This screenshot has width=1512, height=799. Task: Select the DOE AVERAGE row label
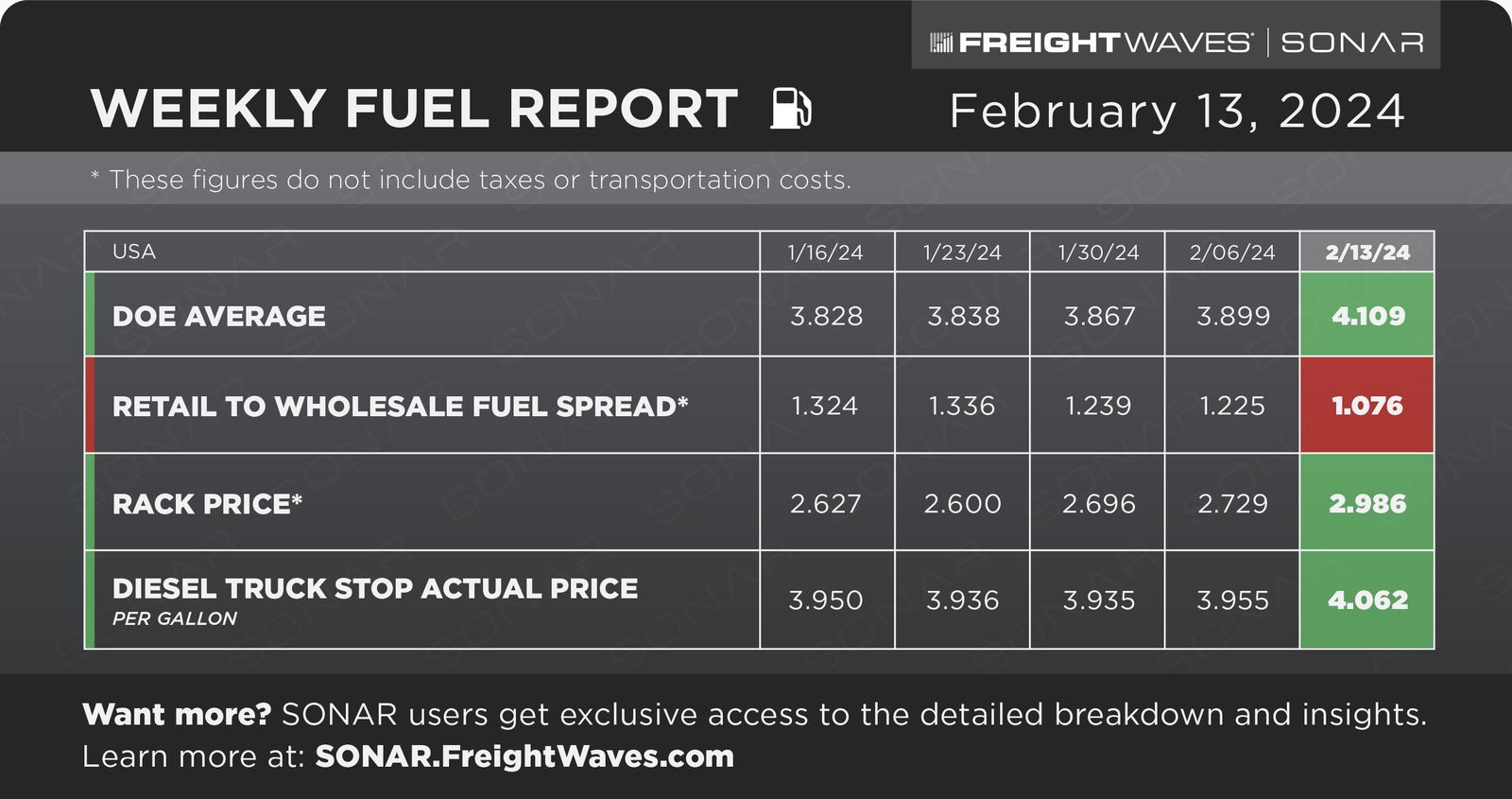(x=219, y=316)
